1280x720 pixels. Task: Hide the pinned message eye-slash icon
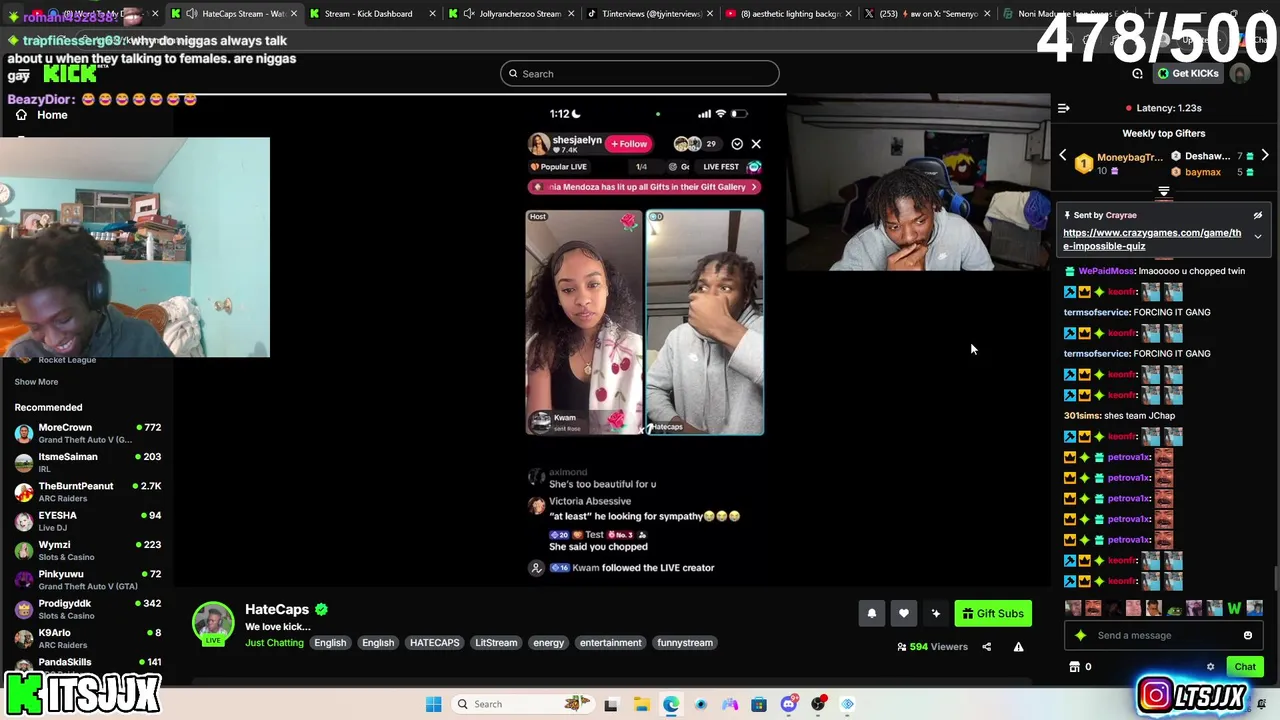coord(1258,215)
